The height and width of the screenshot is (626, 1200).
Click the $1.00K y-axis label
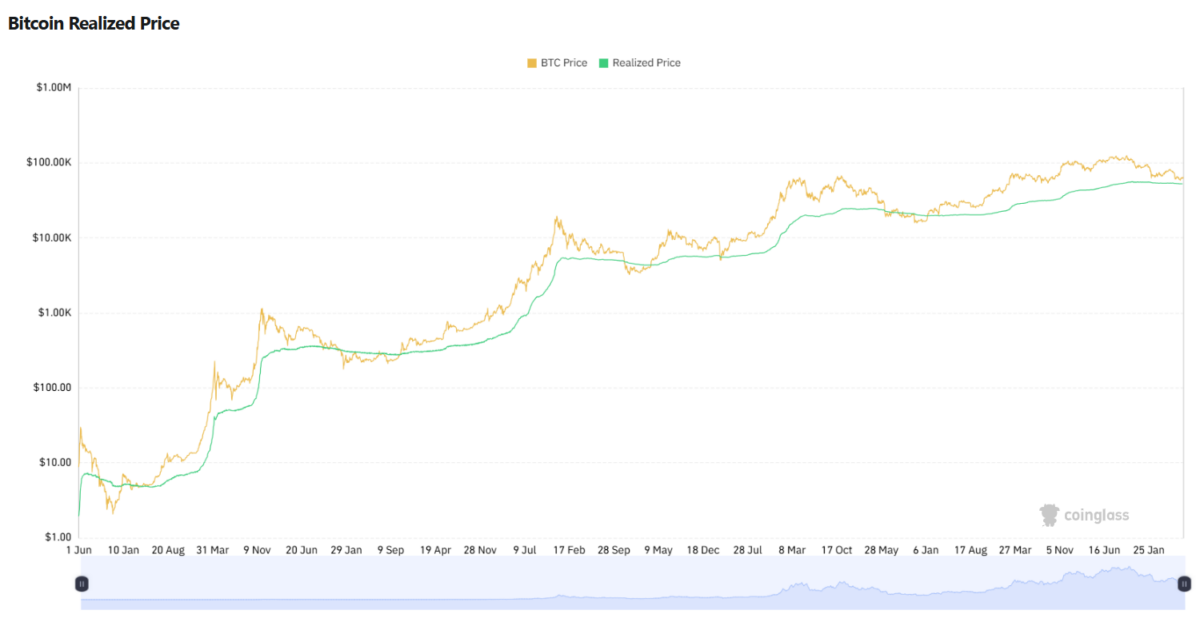point(54,313)
